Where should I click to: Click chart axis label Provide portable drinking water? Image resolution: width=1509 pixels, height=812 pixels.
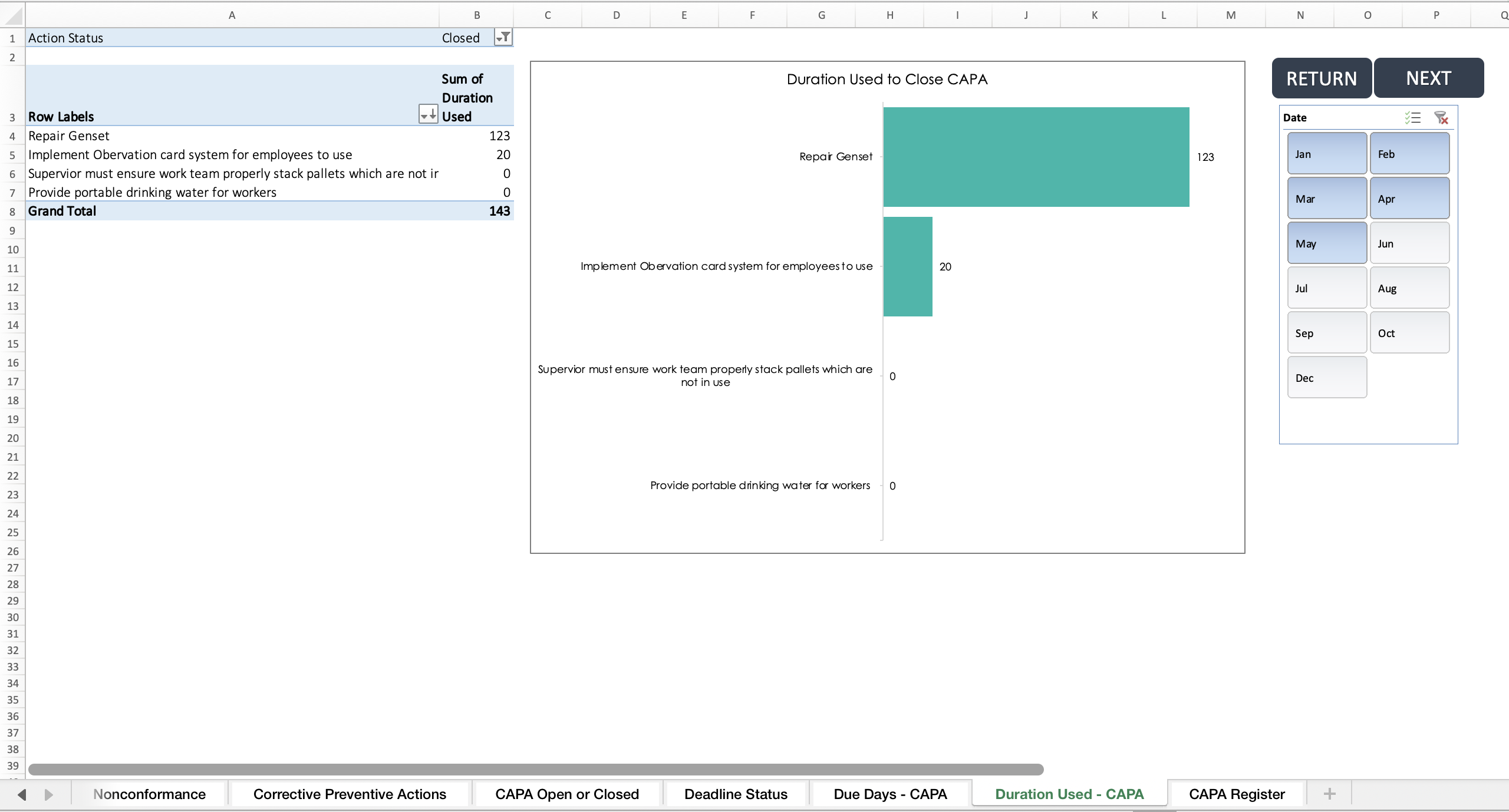click(x=760, y=485)
